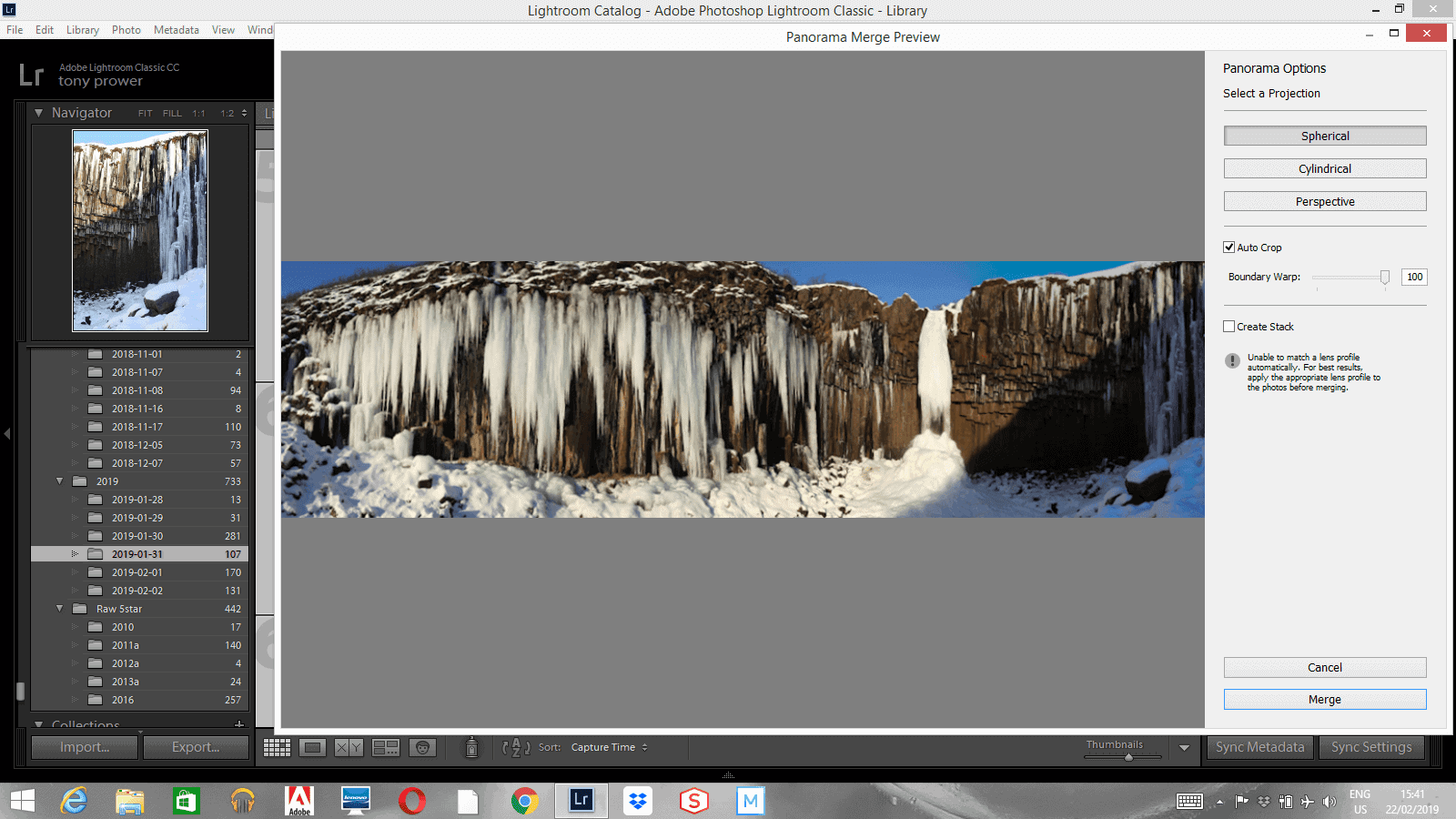Collapse the 2019 folder tree

point(60,481)
